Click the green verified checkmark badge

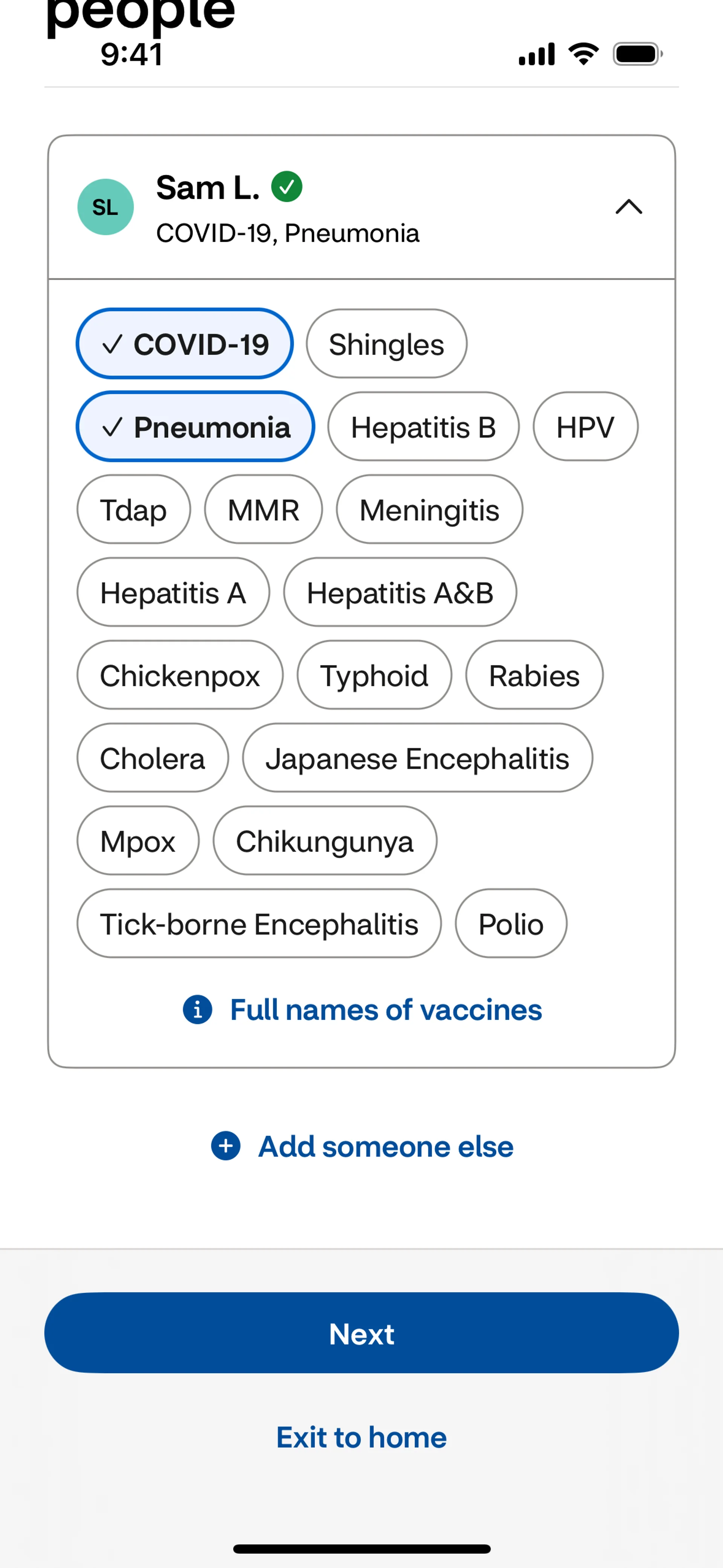[x=287, y=186]
